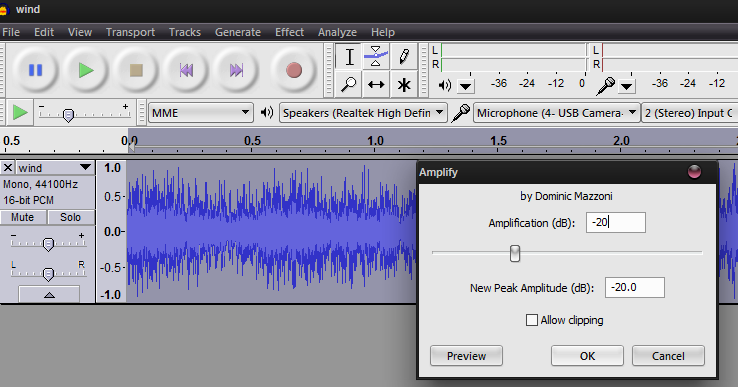This screenshot has width=738, height=387.
Task: Toggle Solo on wind track
Action: [71, 217]
